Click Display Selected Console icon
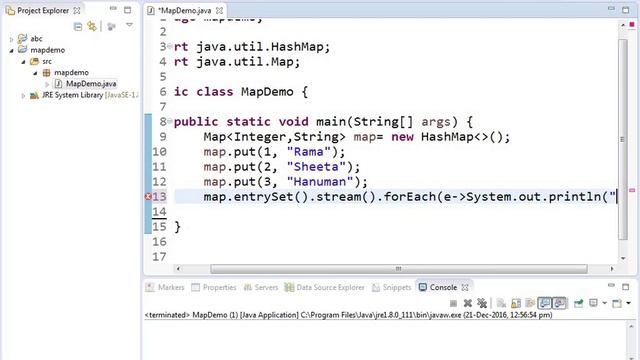The width and height of the screenshot is (640, 360). pos(593,303)
